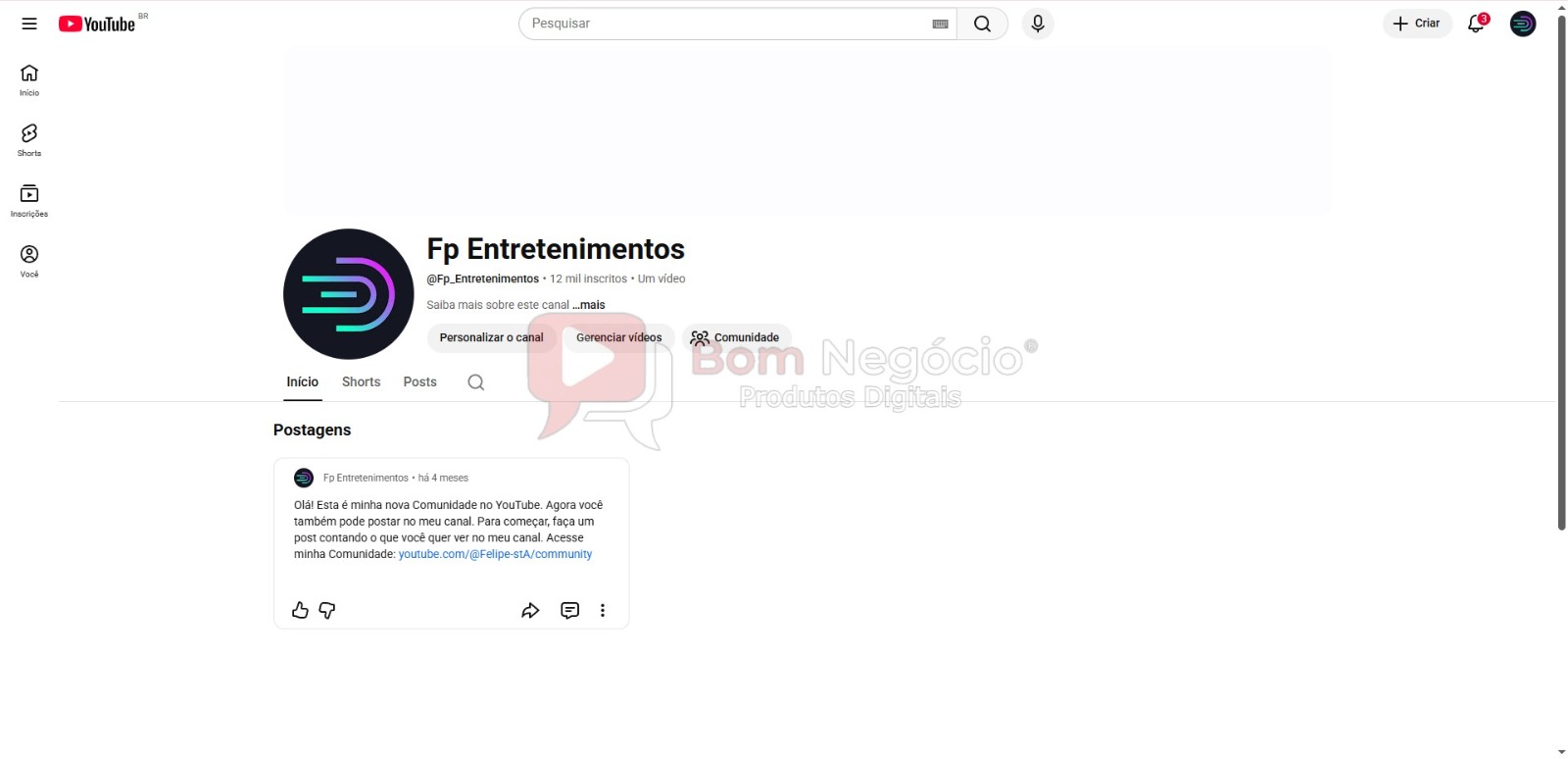This screenshot has width=1568, height=759.
Task: Click Personalizar o canal
Action: tap(491, 337)
